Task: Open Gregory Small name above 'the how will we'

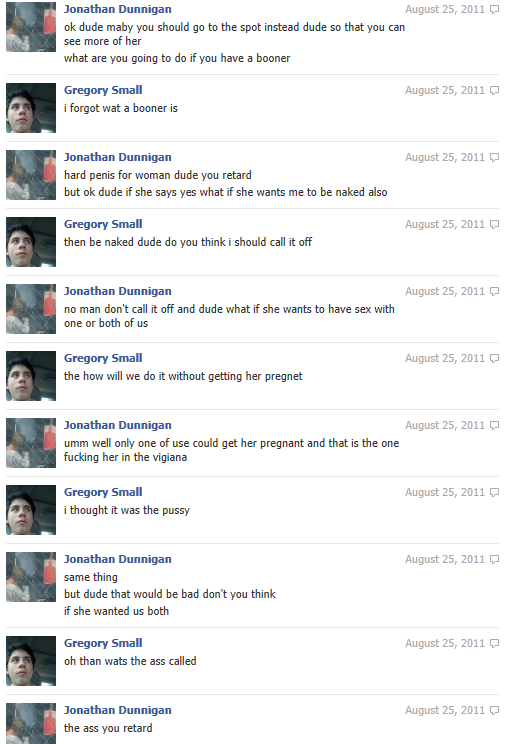Action: [x=103, y=358]
